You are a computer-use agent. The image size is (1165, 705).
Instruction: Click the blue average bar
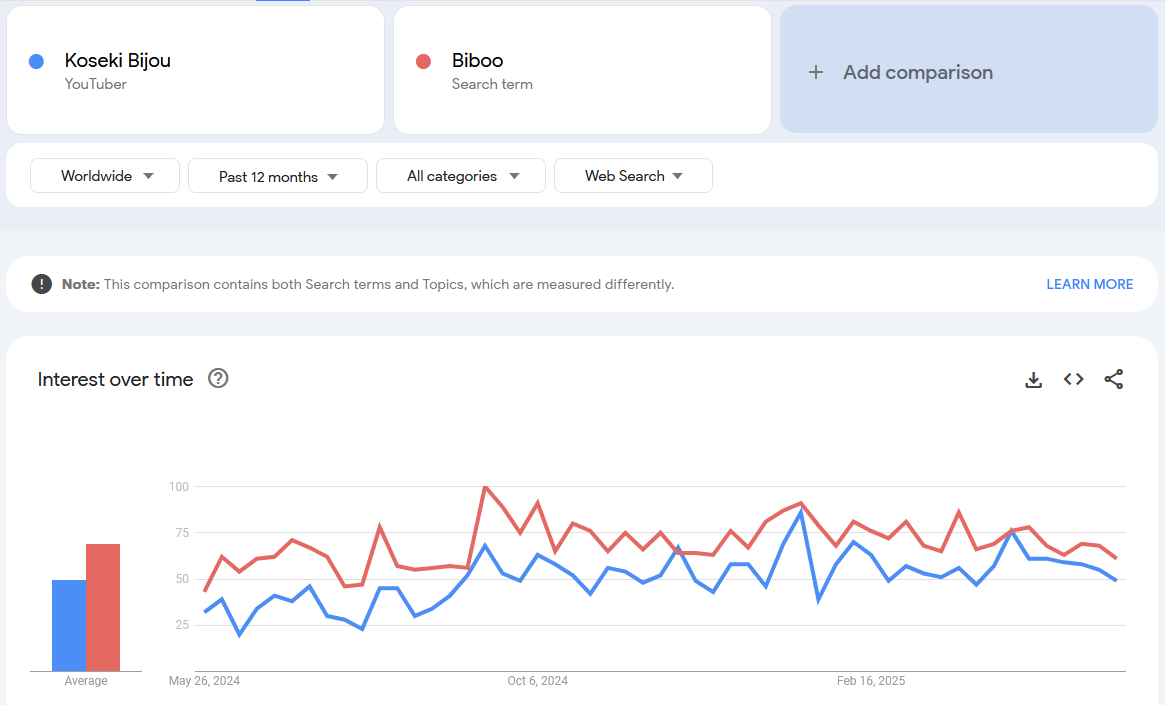pyautogui.click(x=68, y=625)
